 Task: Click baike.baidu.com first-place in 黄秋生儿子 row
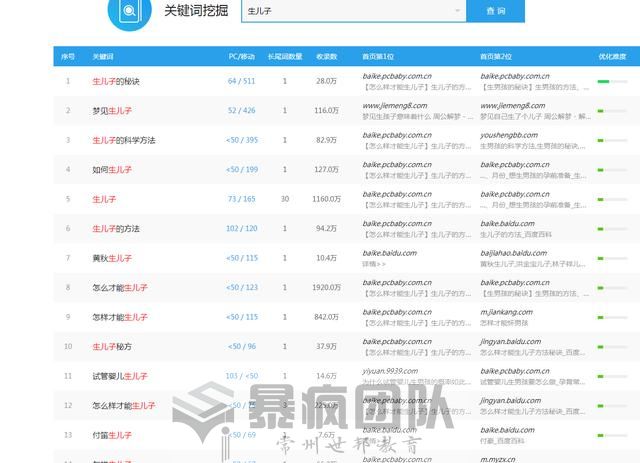pyautogui.click(x=389, y=253)
